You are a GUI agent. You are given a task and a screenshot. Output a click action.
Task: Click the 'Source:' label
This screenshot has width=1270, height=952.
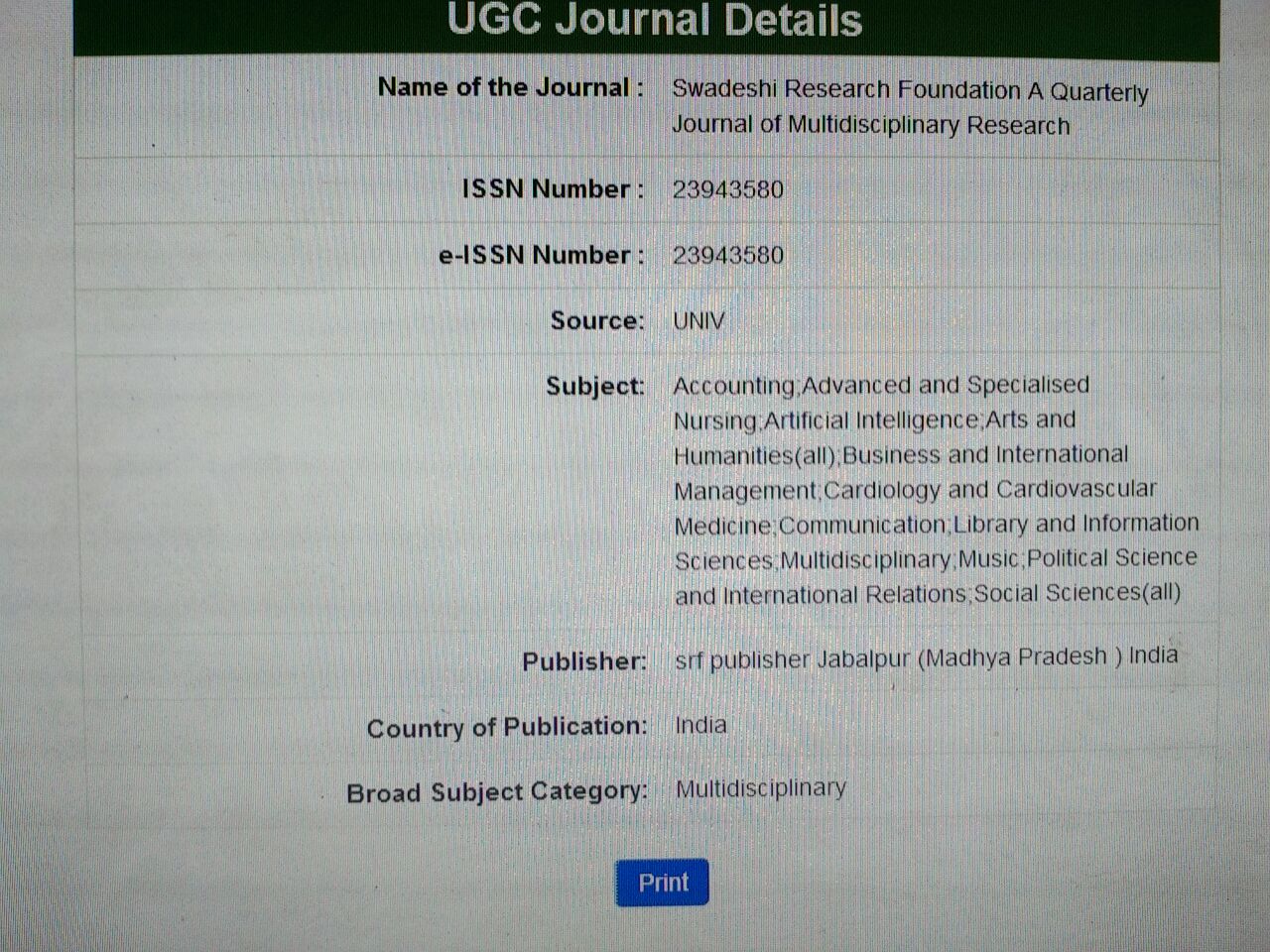[597, 320]
